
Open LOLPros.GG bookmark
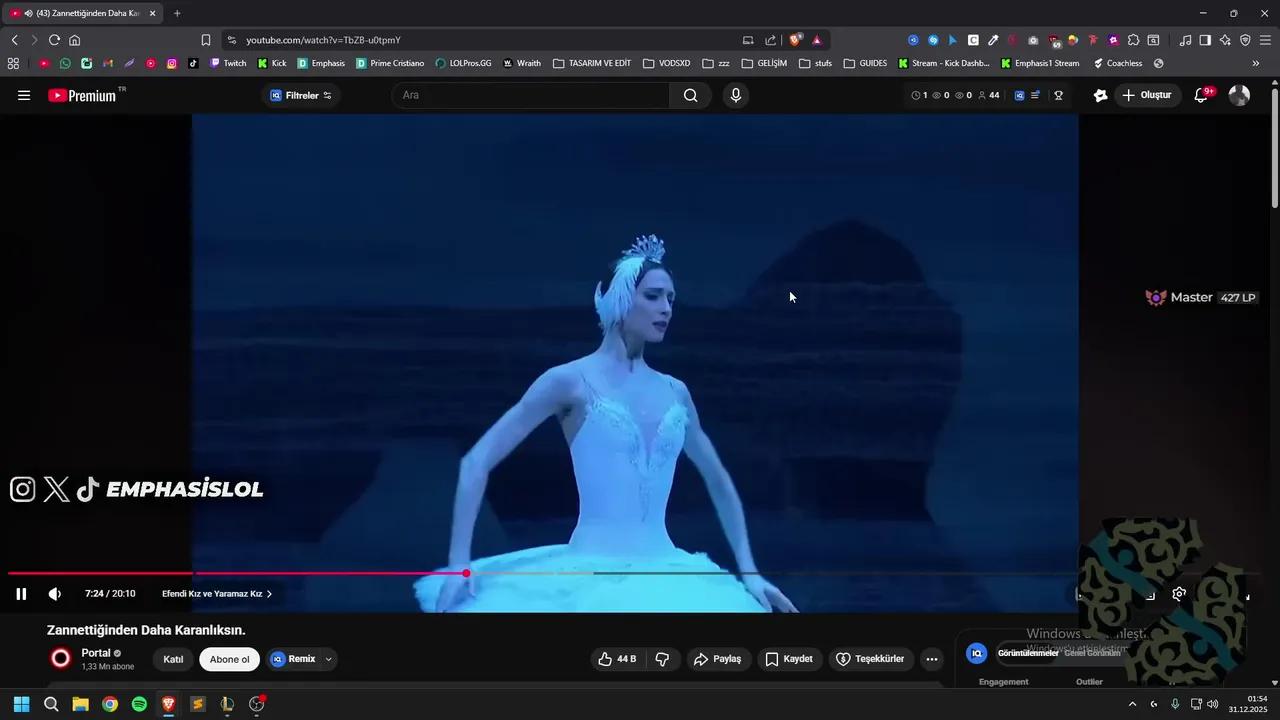[x=463, y=63]
